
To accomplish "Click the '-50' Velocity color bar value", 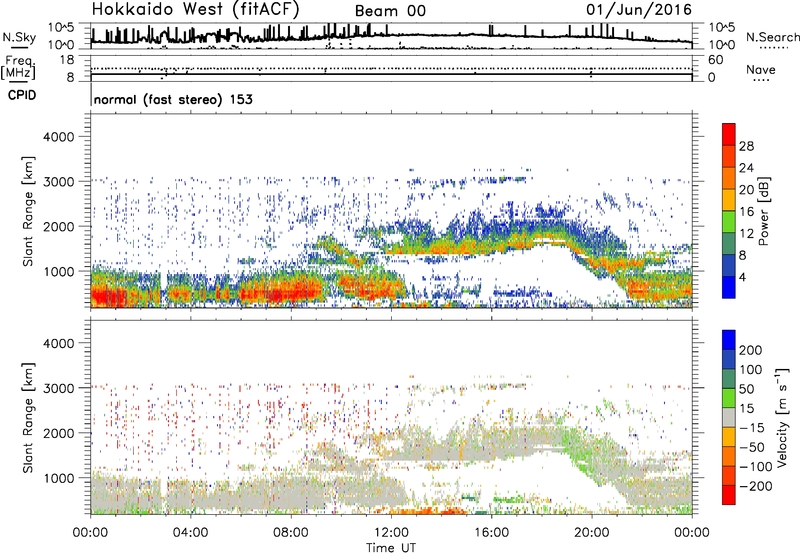I will [752, 447].
